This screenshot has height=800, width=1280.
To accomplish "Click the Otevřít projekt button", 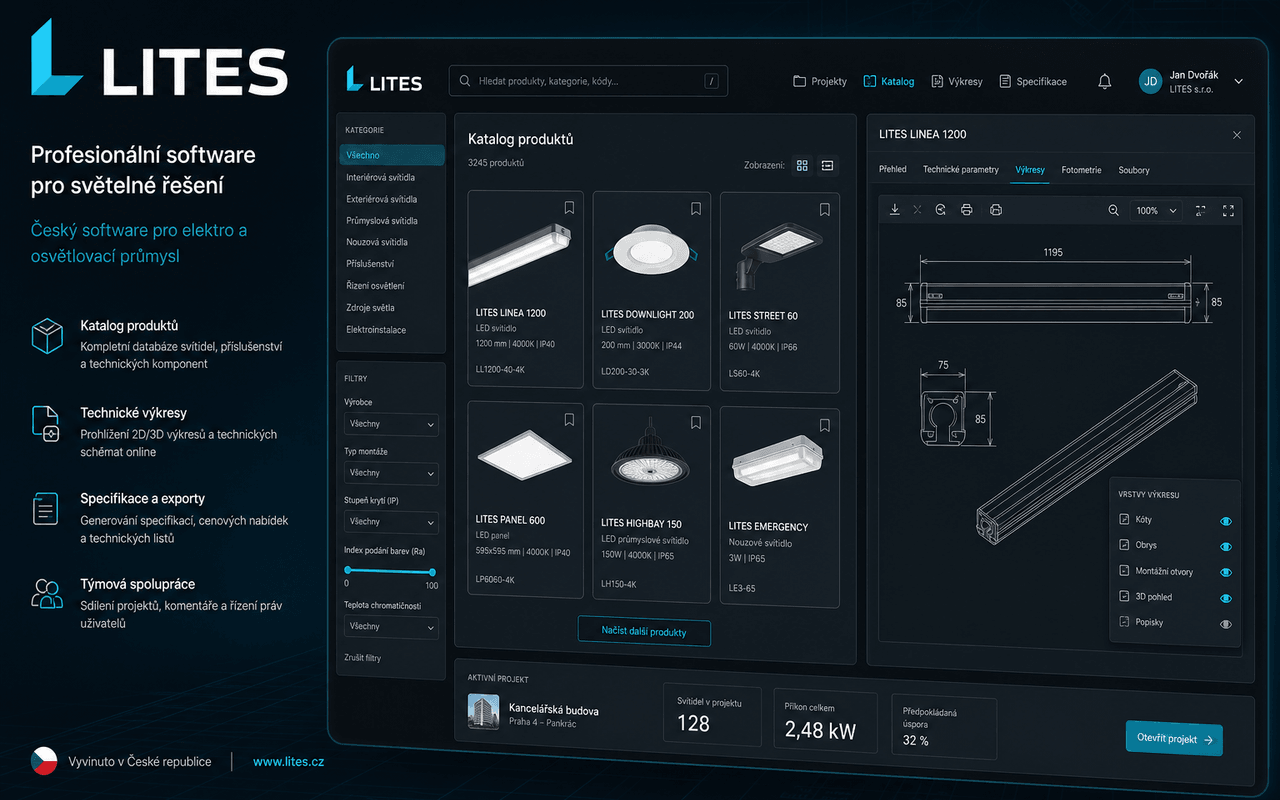I will 1174,739.
